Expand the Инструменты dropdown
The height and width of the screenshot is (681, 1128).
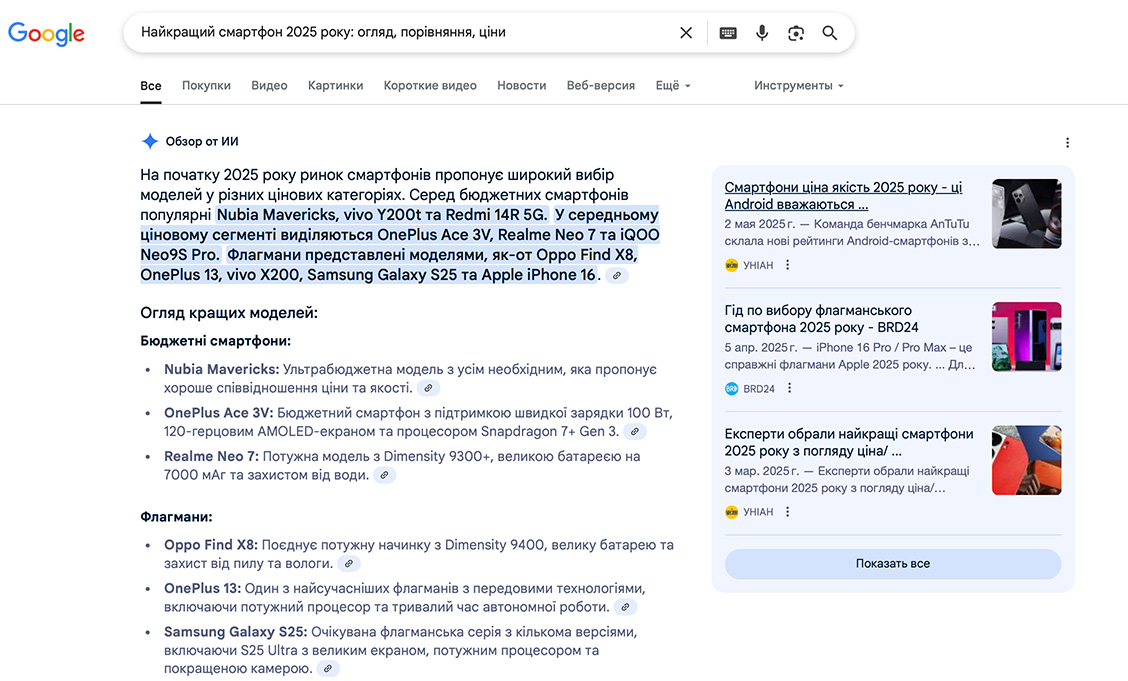pyautogui.click(x=799, y=86)
